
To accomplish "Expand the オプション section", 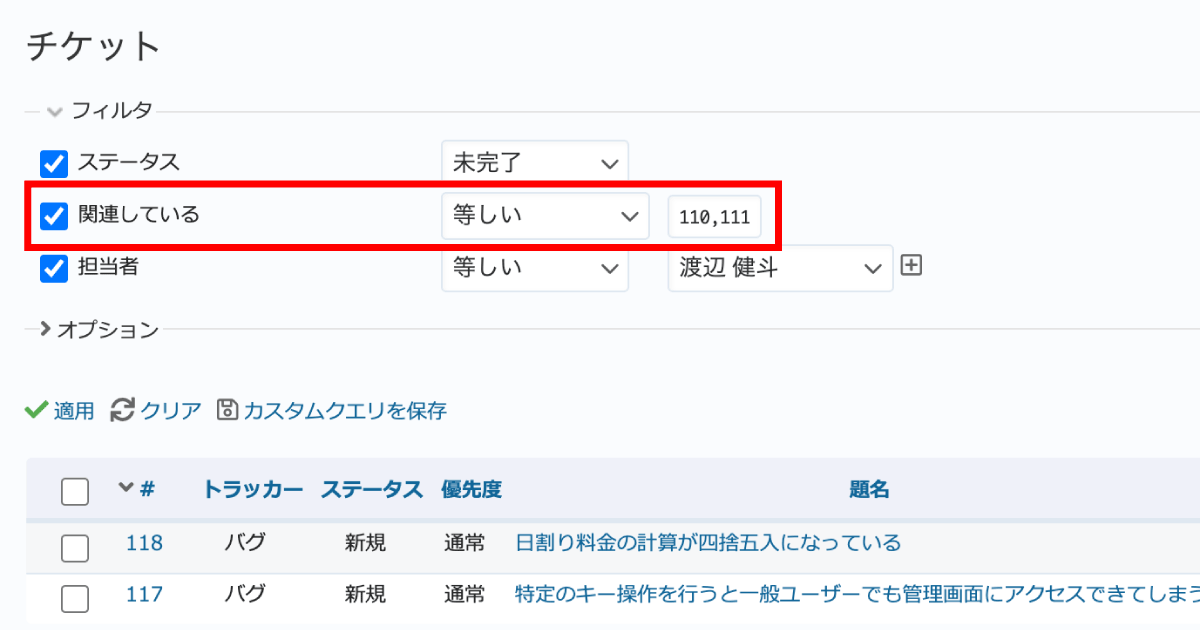I will (x=100, y=329).
